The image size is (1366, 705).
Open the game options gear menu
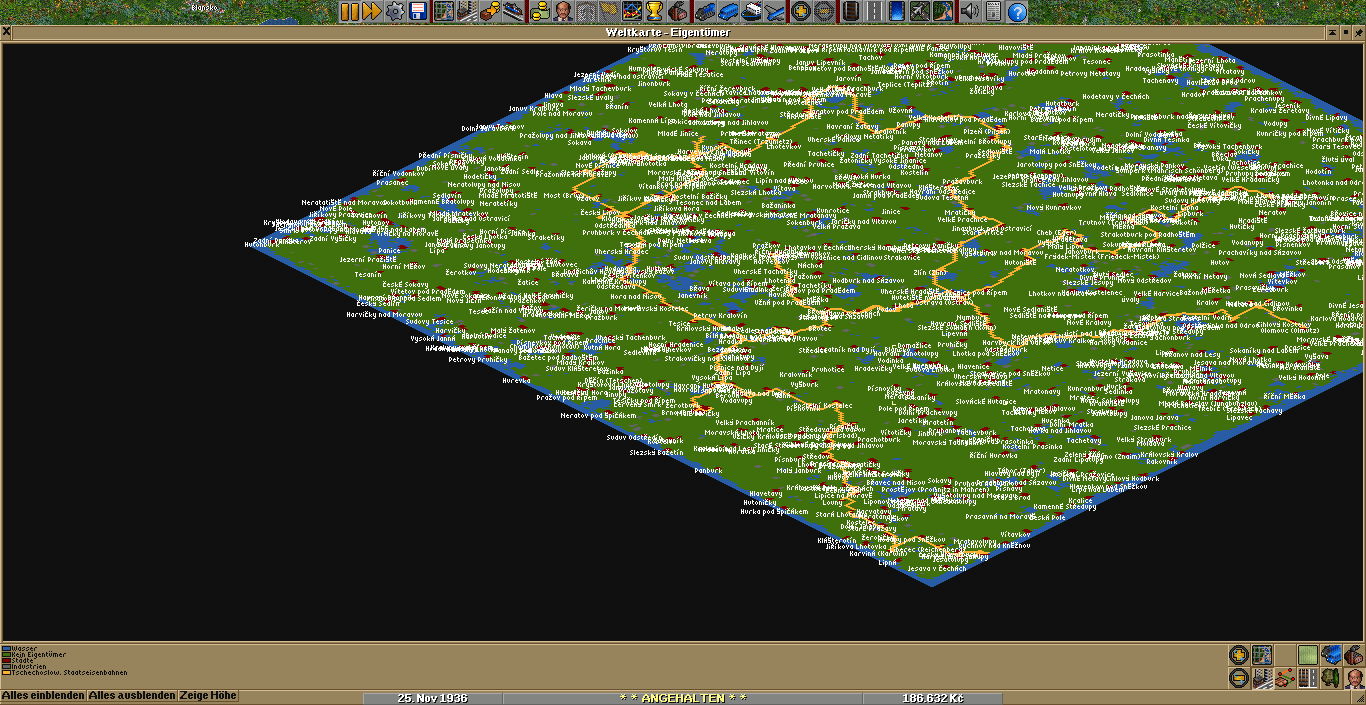coord(395,12)
